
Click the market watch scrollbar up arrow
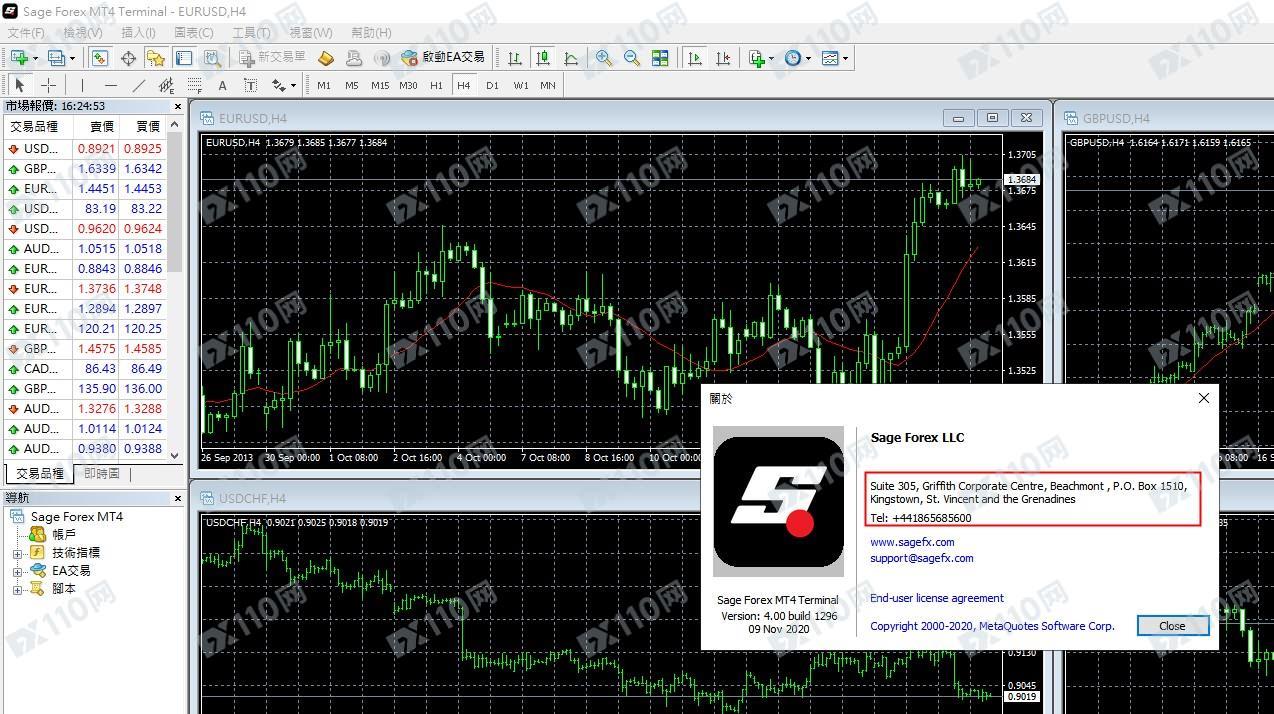tap(174, 125)
